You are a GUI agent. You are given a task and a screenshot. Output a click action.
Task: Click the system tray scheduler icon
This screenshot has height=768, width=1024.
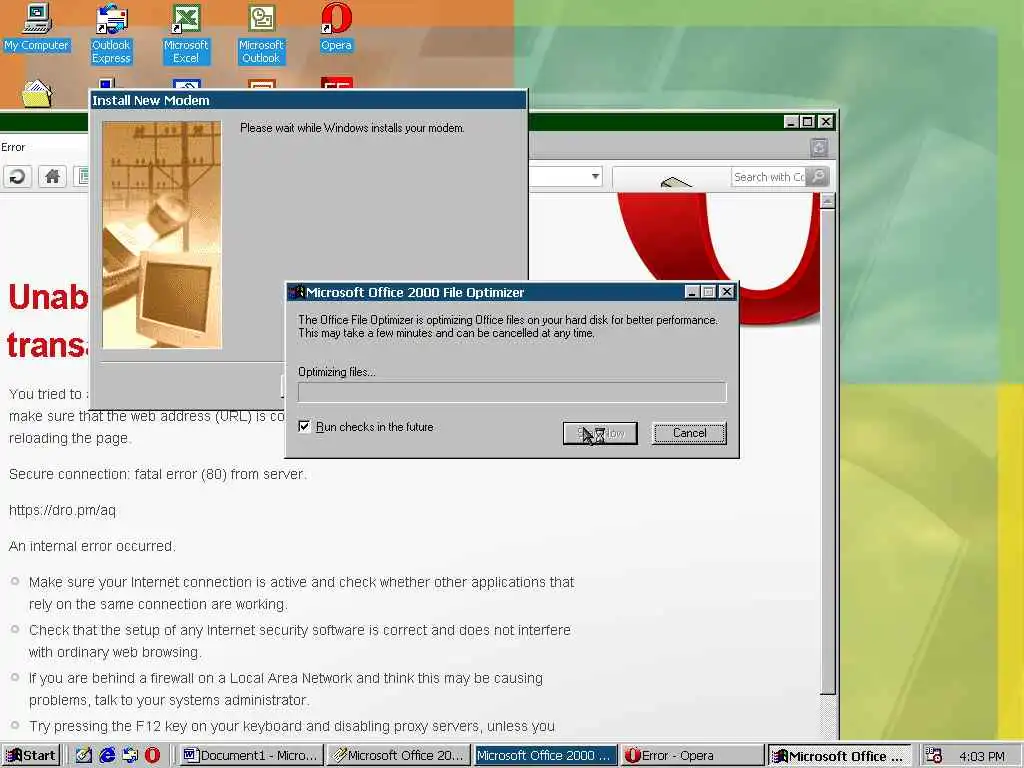[935, 756]
